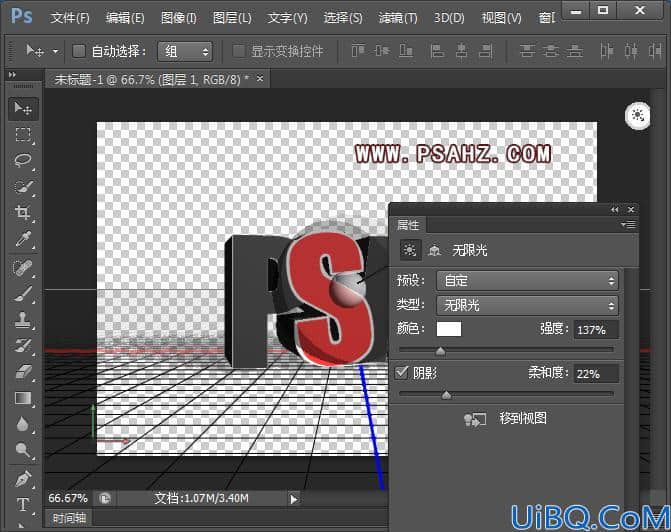671x532 pixels.
Task: Select the Rectangular Marquee tool
Action: point(23,135)
